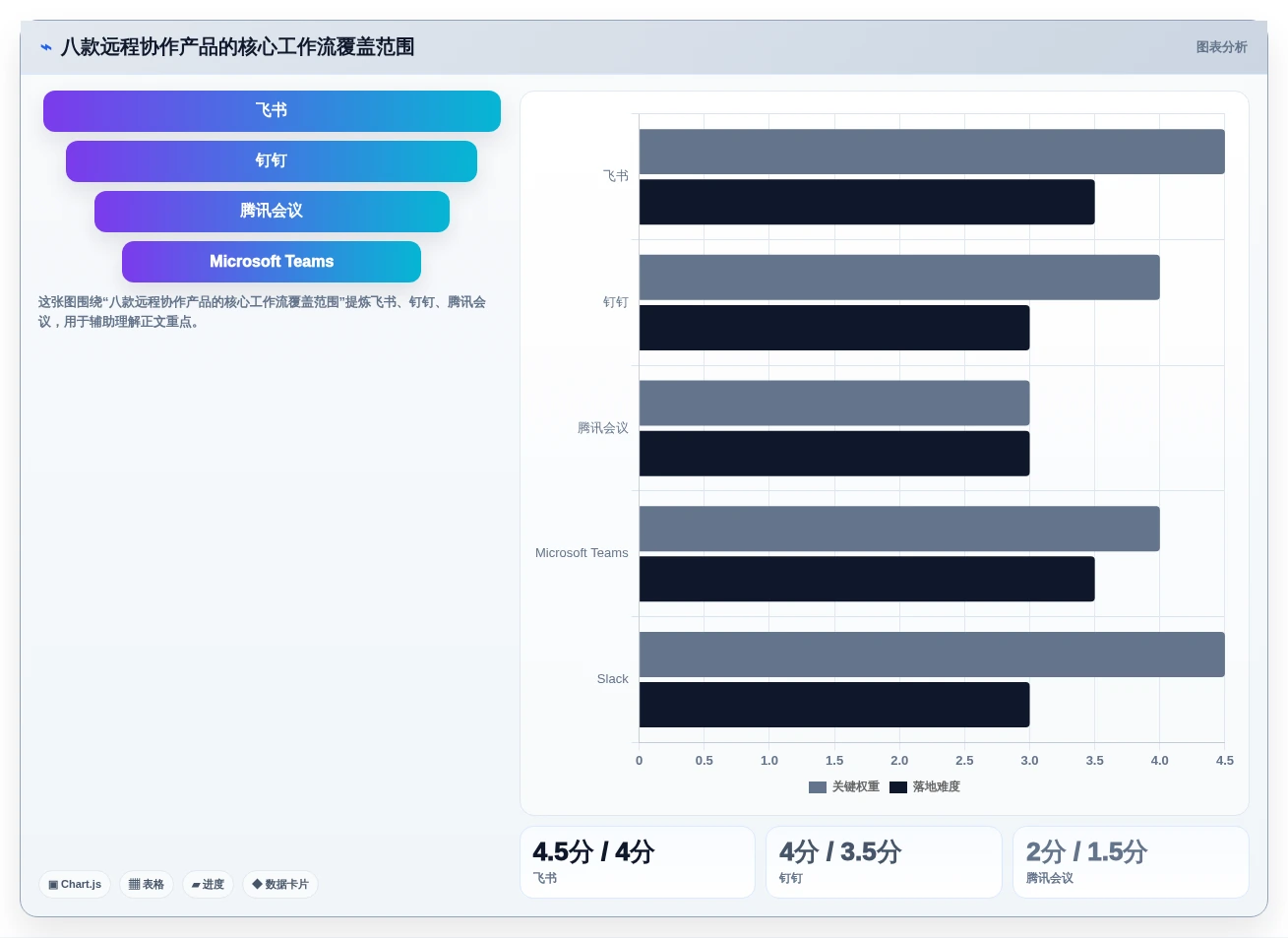
Task: Click the Slack y-axis label
Action: pyautogui.click(x=612, y=679)
